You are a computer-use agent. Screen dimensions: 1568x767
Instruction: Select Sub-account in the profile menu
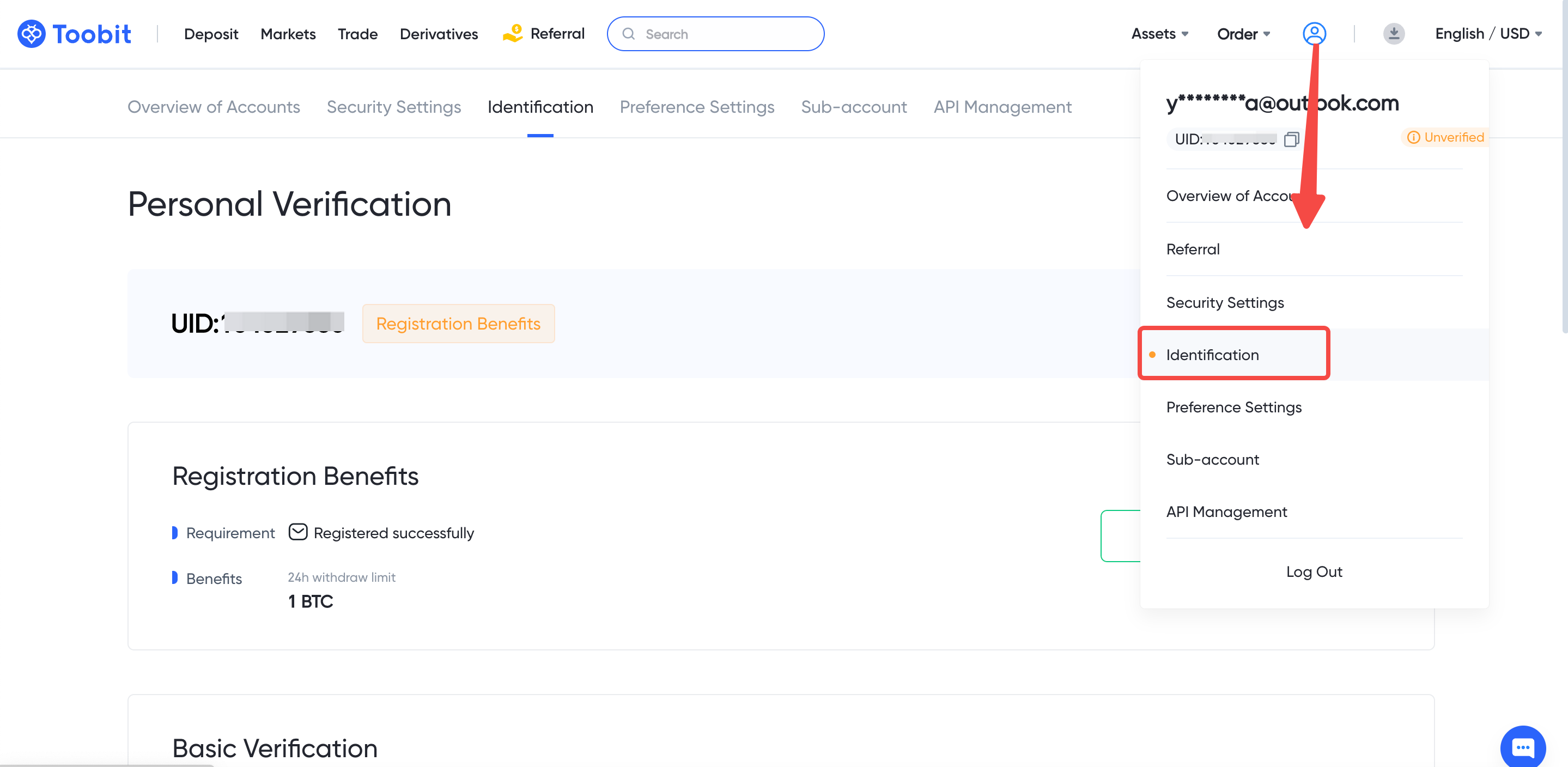(1314, 460)
